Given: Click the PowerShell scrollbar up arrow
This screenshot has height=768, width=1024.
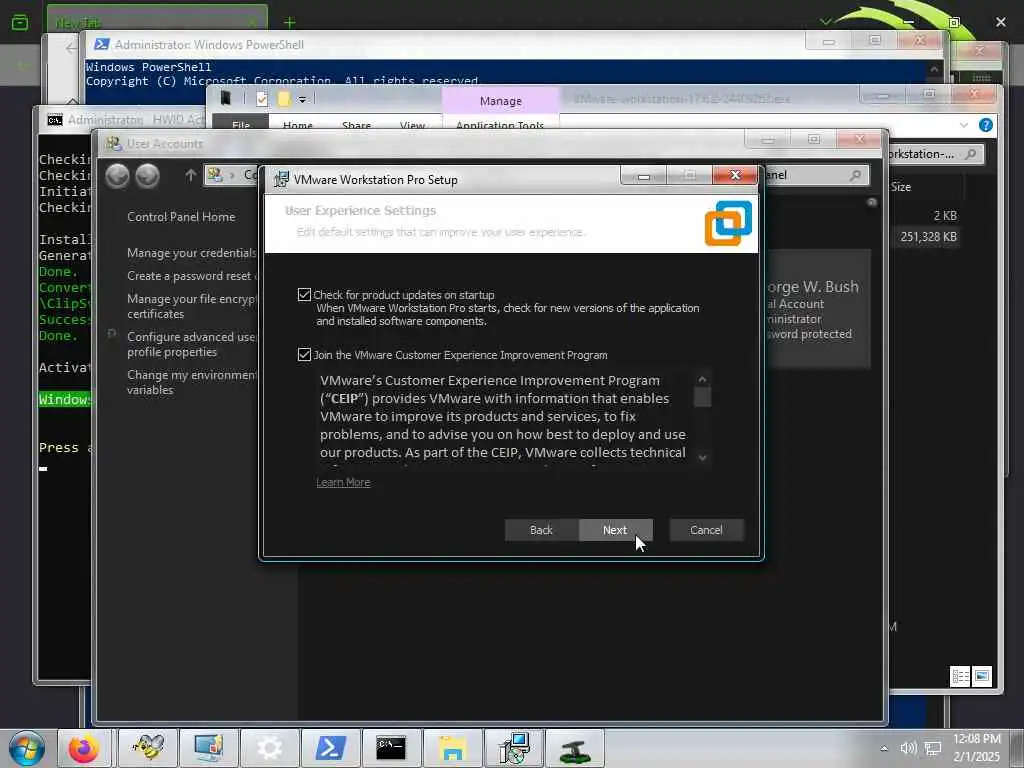Looking at the screenshot, I should [x=935, y=69].
